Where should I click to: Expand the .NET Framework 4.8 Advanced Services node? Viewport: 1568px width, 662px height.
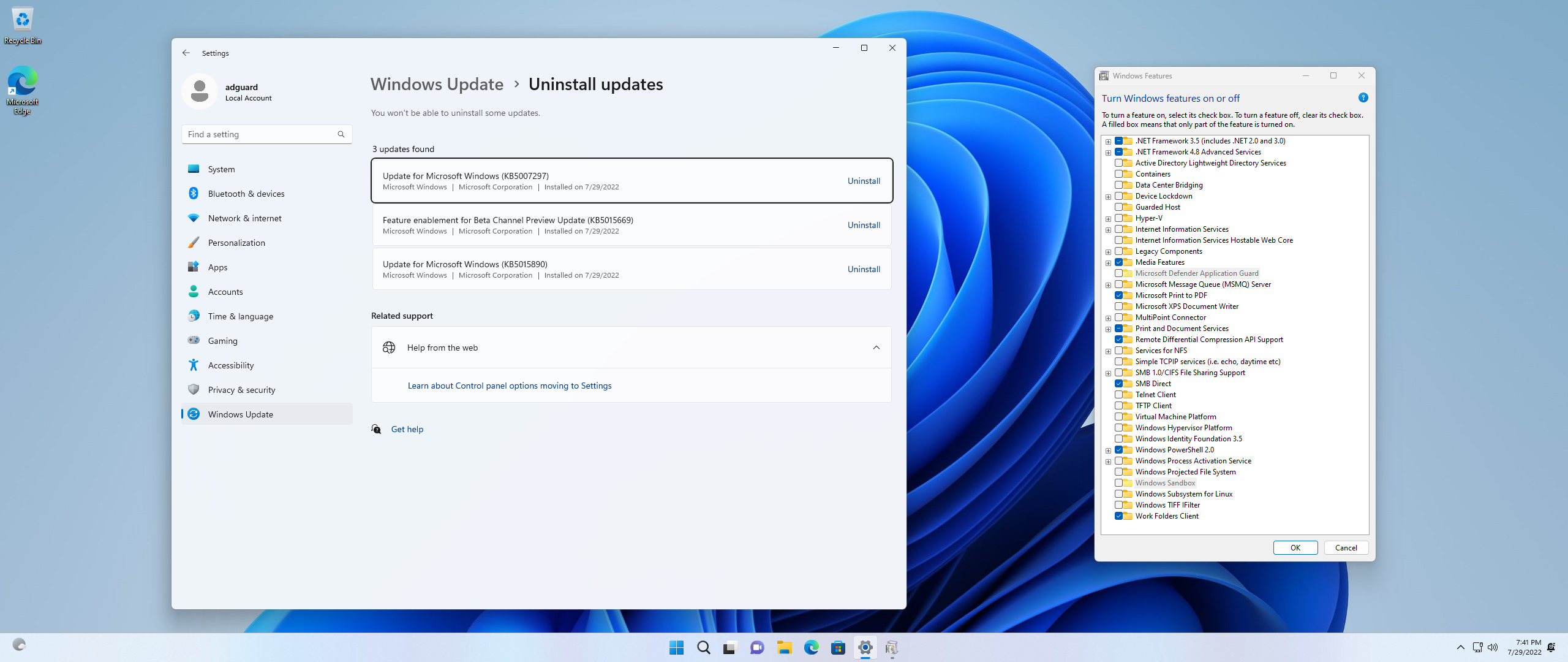click(x=1108, y=153)
